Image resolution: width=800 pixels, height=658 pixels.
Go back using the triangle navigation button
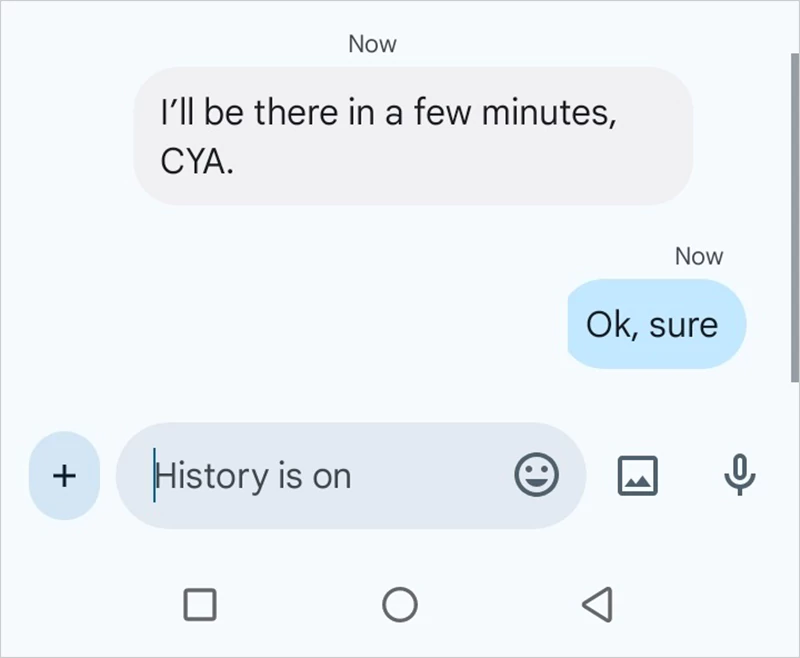596,604
